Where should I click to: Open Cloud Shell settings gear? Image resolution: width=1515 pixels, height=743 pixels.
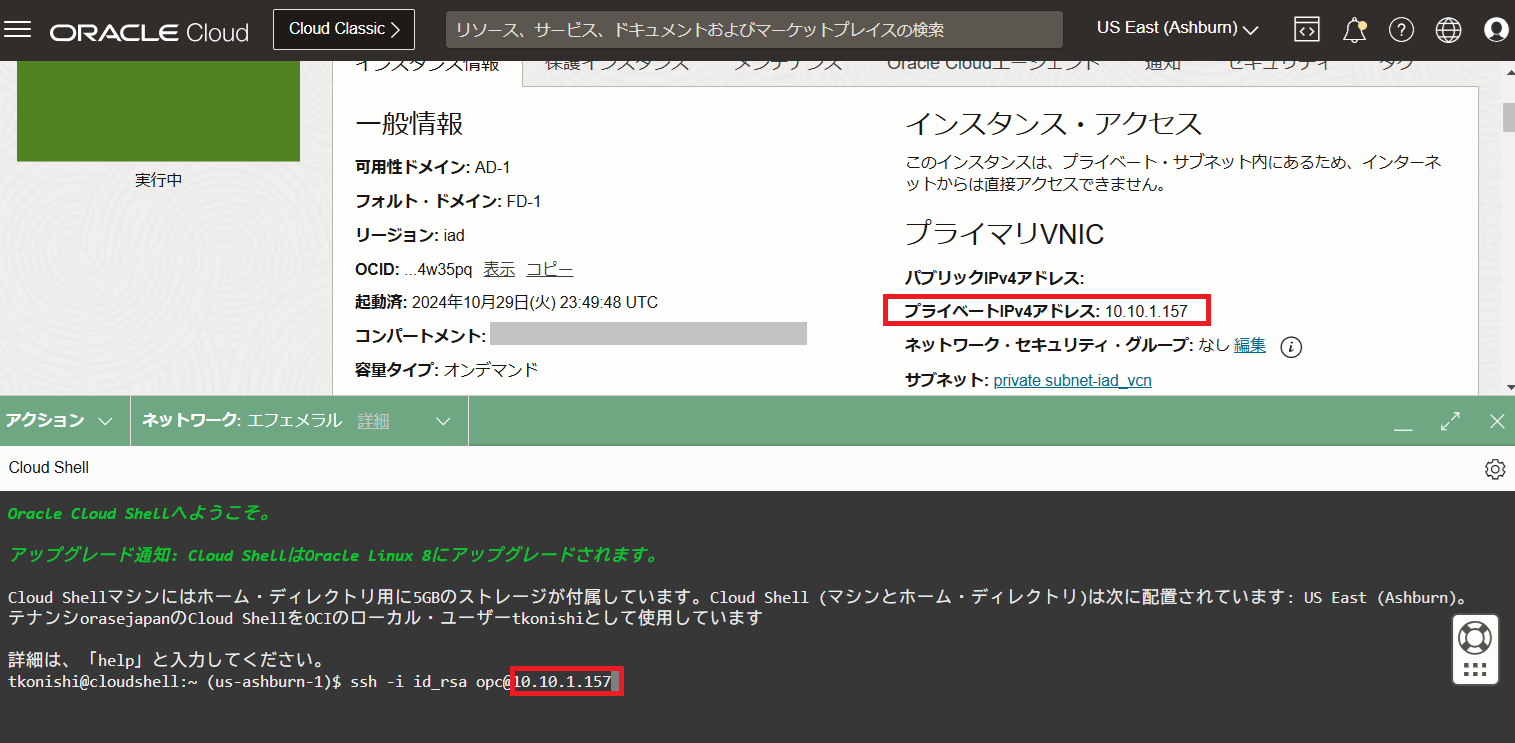tap(1495, 468)
